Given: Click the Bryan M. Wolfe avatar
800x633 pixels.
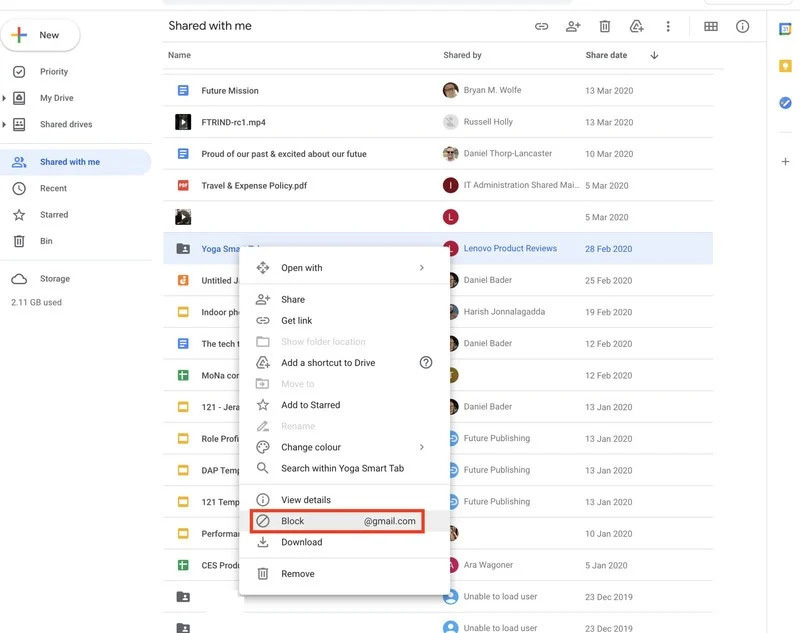Looking at the screenshot, I should click(x=451, y=90).
